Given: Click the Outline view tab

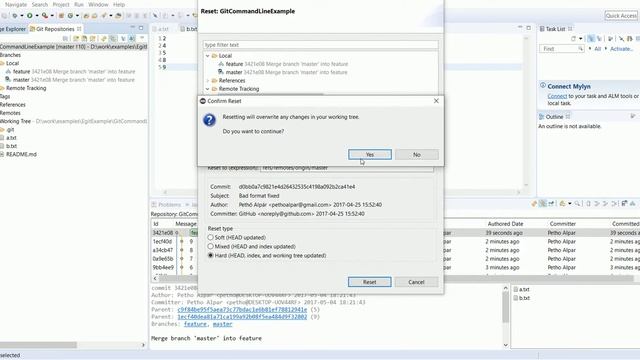Looking at the screenshot, I should pyautogui.click(x=554, y=117).
